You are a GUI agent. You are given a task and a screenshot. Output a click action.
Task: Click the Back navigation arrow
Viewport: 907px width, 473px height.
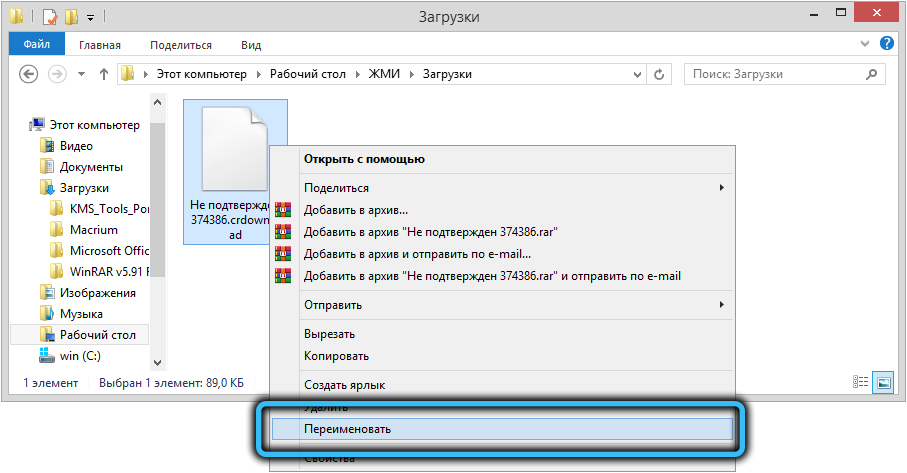29,75
